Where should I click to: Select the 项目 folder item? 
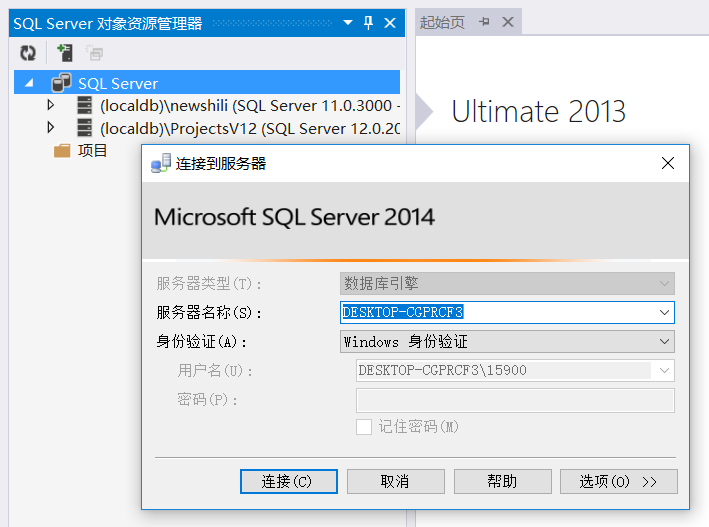point(92,150)
